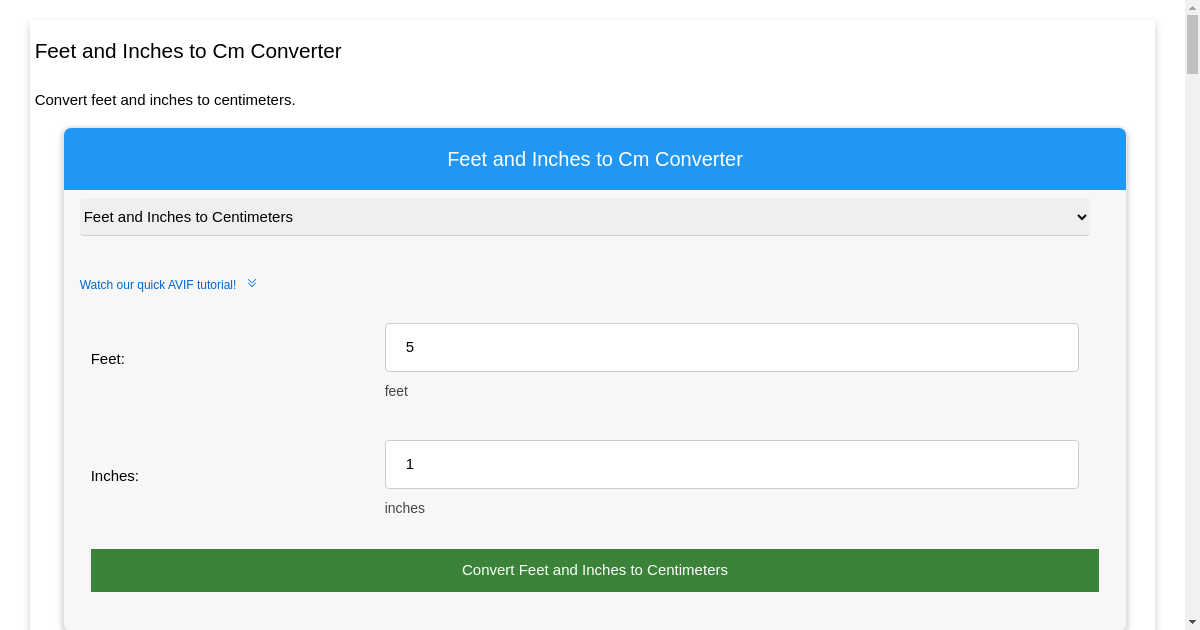Click the scrollbar up arrow icon
Image resolution: width=1200 pixels, height=630 pixels.
(1191, 8)
